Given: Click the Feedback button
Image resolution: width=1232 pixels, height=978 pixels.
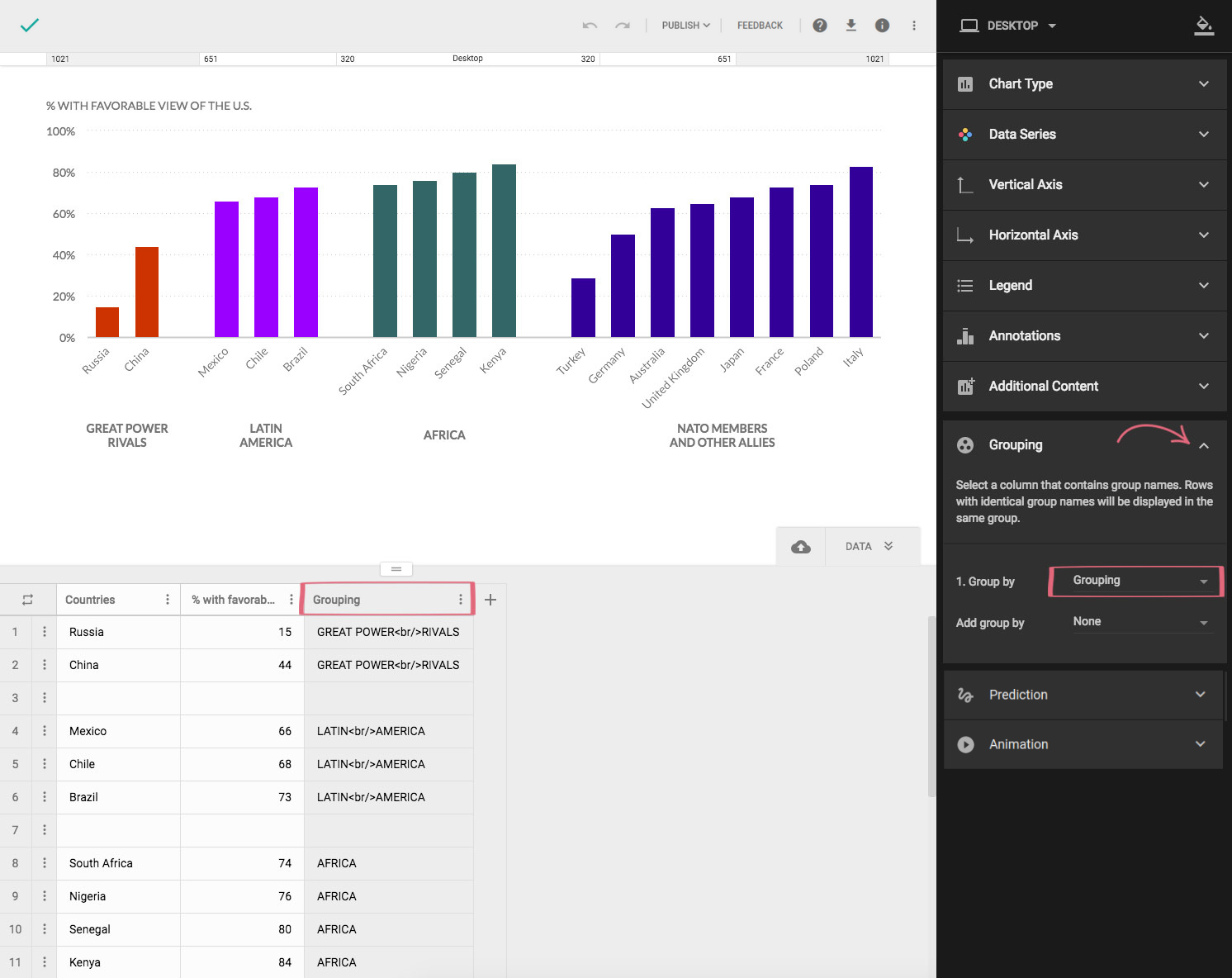Looking at the screenshot, I should 760,26.
